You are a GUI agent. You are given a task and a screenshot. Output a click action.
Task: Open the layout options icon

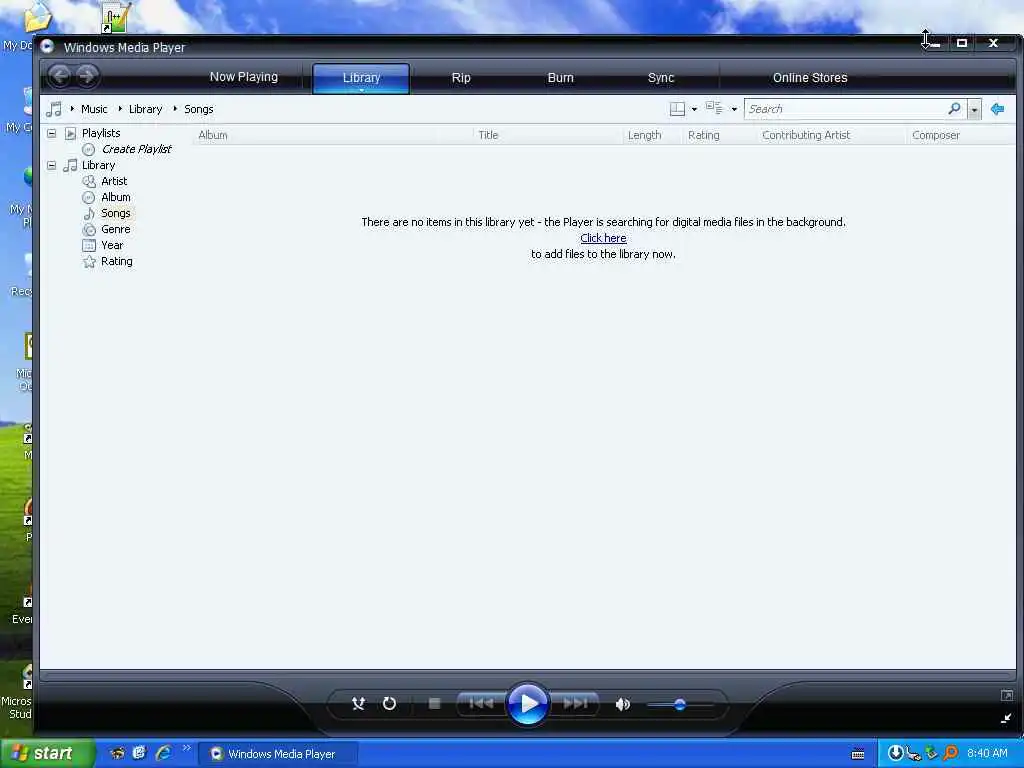pos(677,109)
